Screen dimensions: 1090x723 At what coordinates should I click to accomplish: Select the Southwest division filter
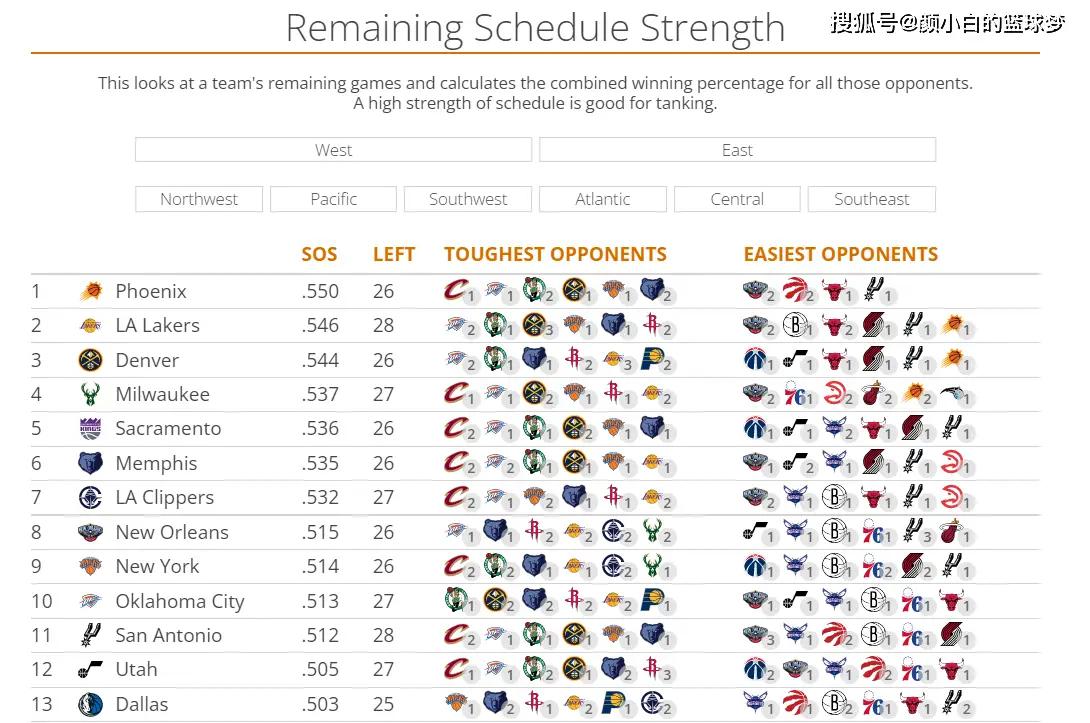click(468, 200)
